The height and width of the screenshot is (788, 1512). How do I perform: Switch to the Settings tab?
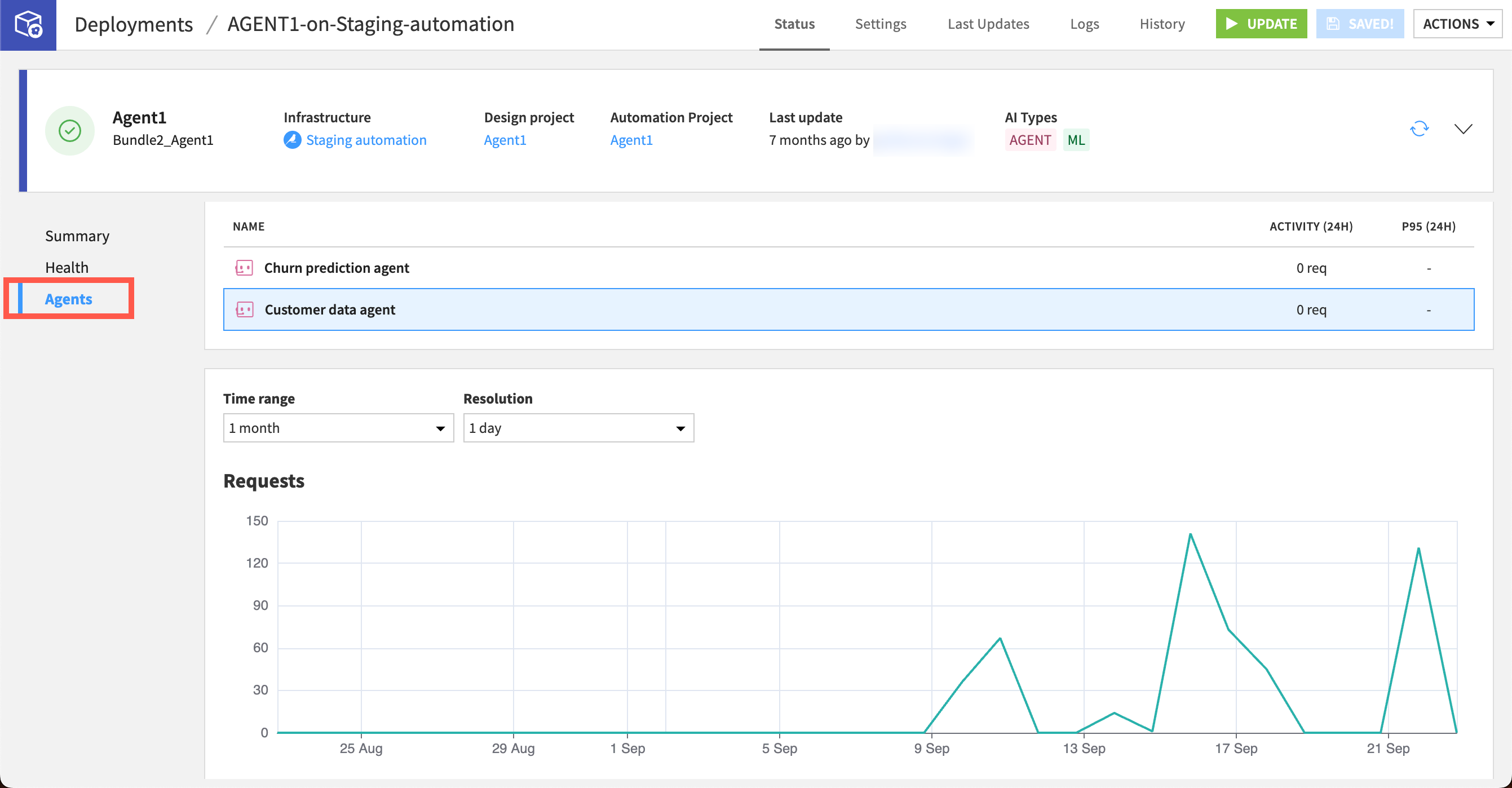click(x=881, y=24)
